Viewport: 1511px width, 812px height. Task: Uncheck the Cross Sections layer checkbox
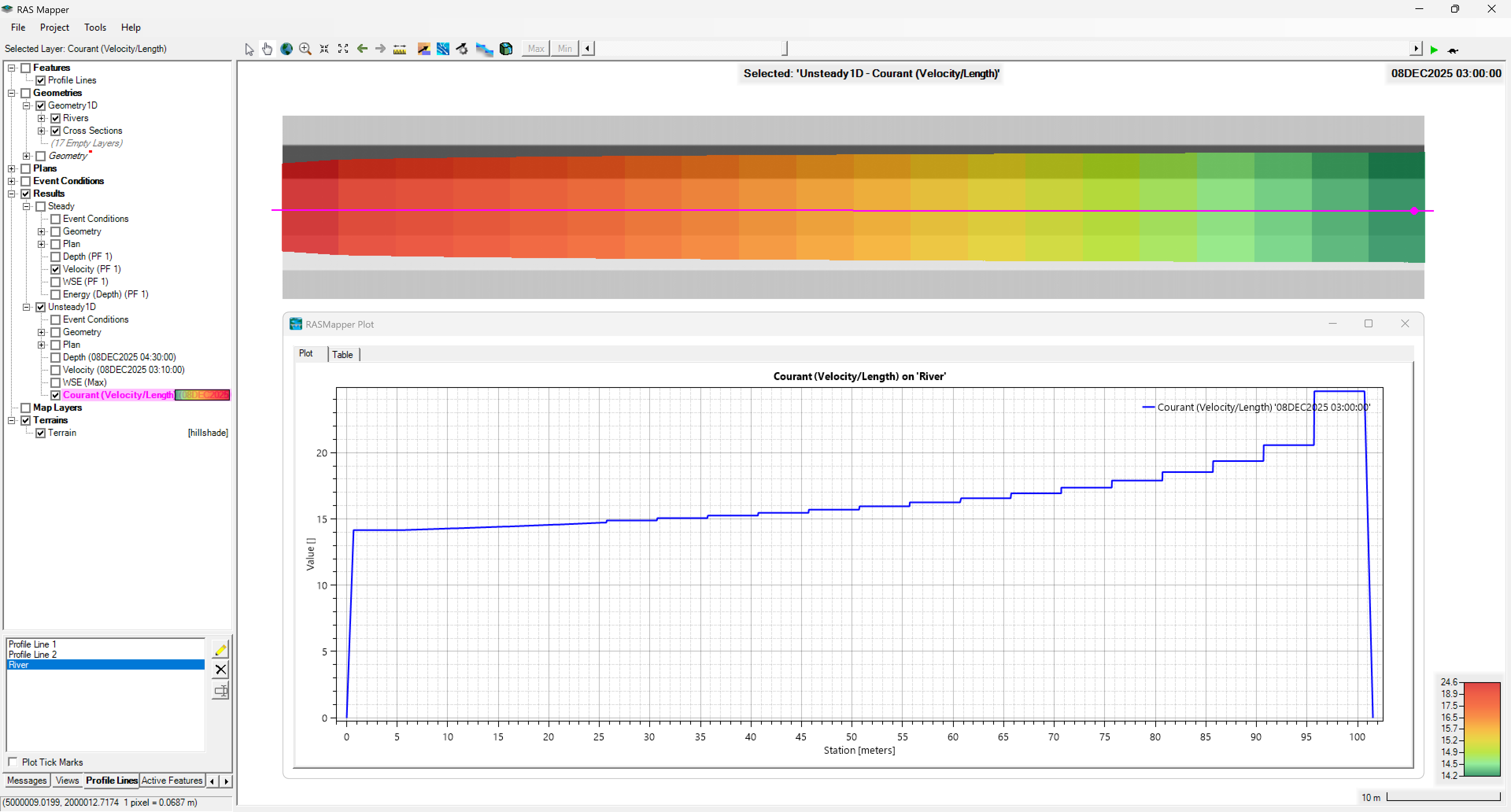tap(56, 131)
